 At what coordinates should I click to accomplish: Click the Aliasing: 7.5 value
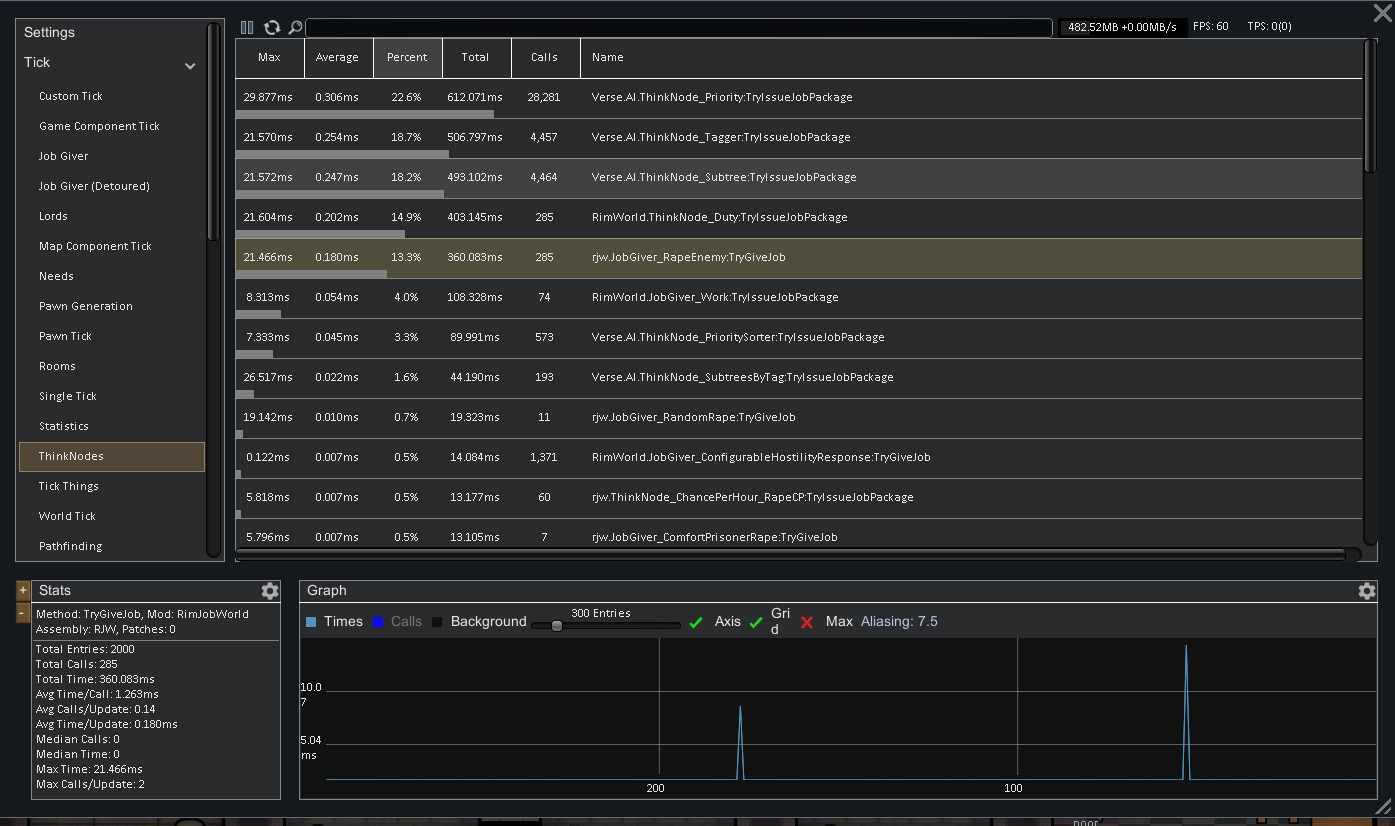click(x=899, y=621)
